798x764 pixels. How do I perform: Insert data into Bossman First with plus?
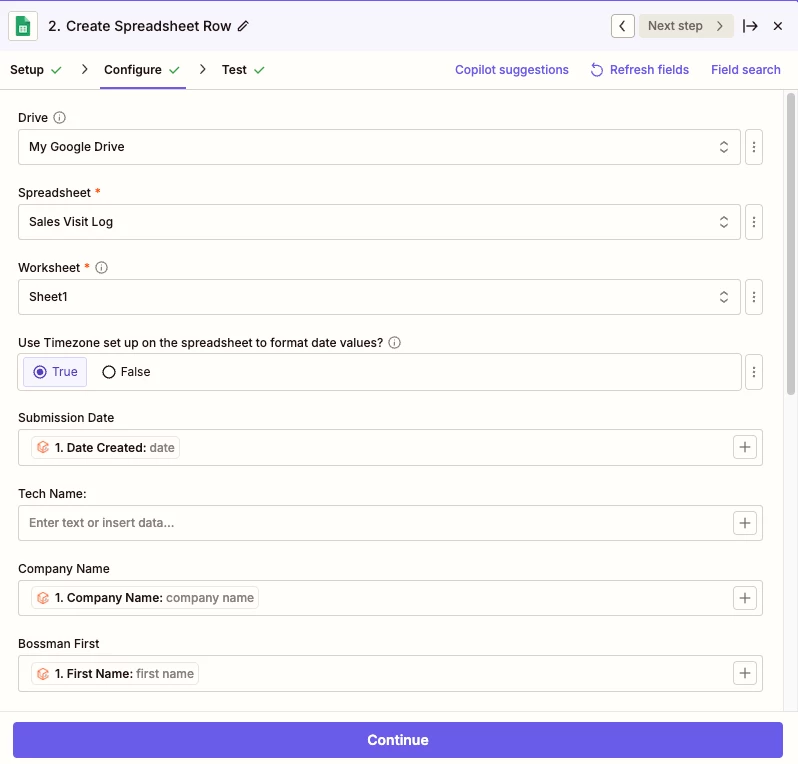coord(745,673)
